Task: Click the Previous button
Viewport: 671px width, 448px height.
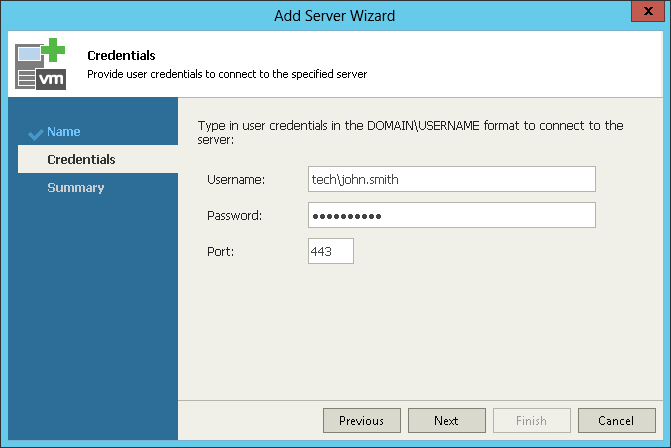Action: 362,421
